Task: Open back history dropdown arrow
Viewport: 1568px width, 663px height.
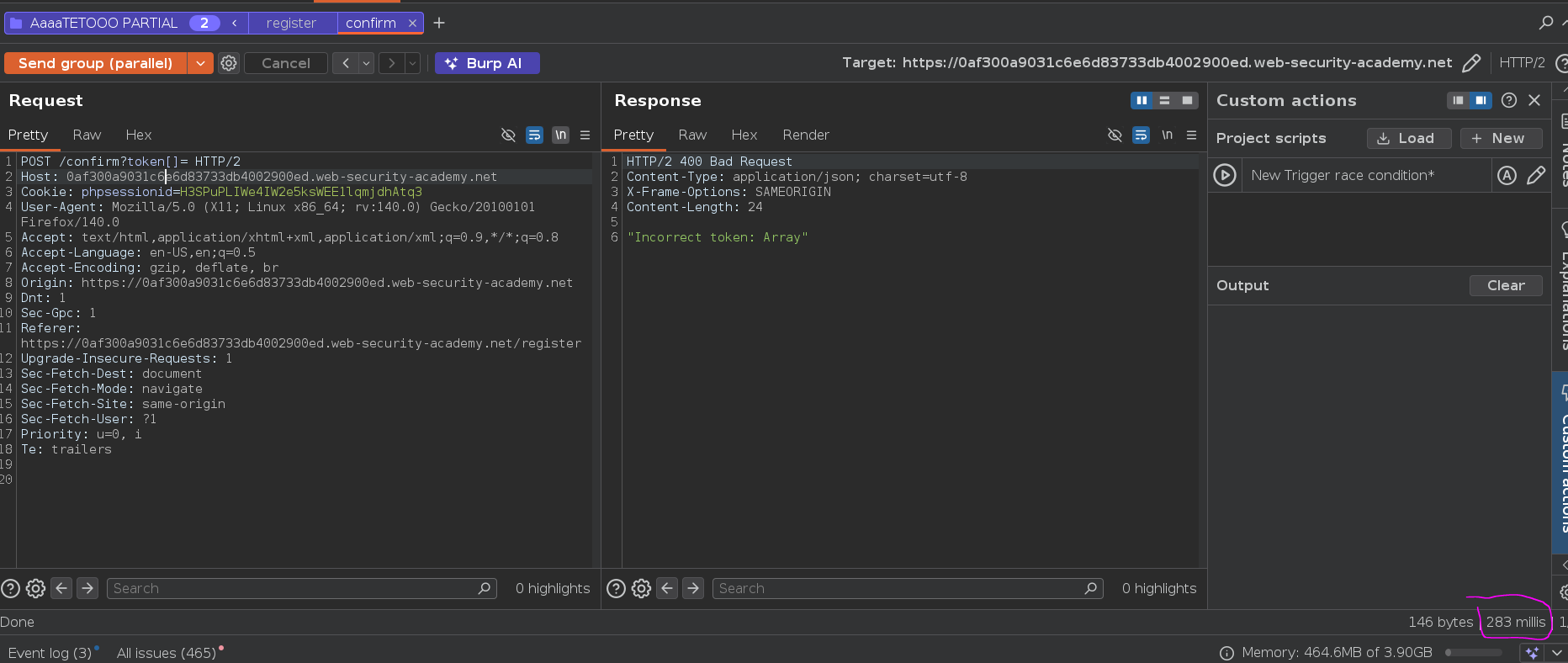Action: pos(366,63)
